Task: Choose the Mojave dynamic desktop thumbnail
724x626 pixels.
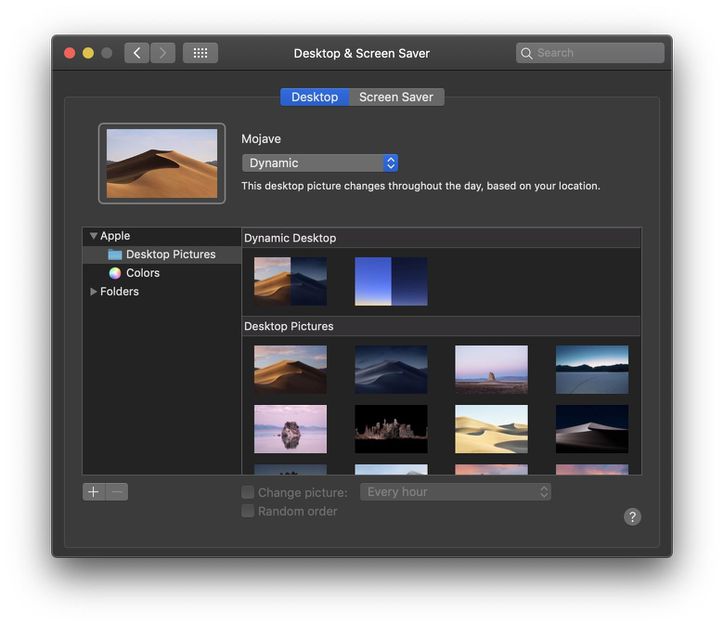Action: pos(290,281)
